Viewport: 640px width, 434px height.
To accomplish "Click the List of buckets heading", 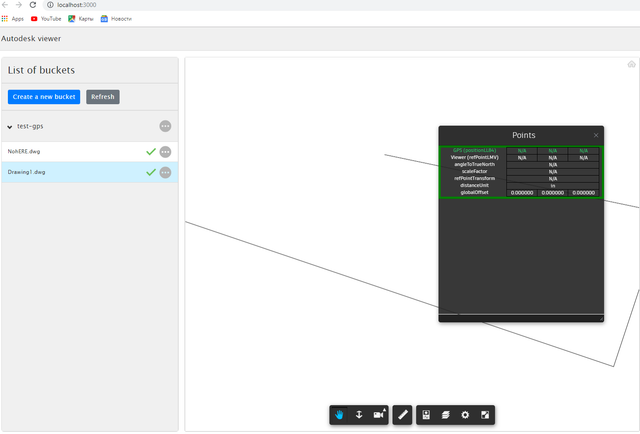I will point(41,70).
